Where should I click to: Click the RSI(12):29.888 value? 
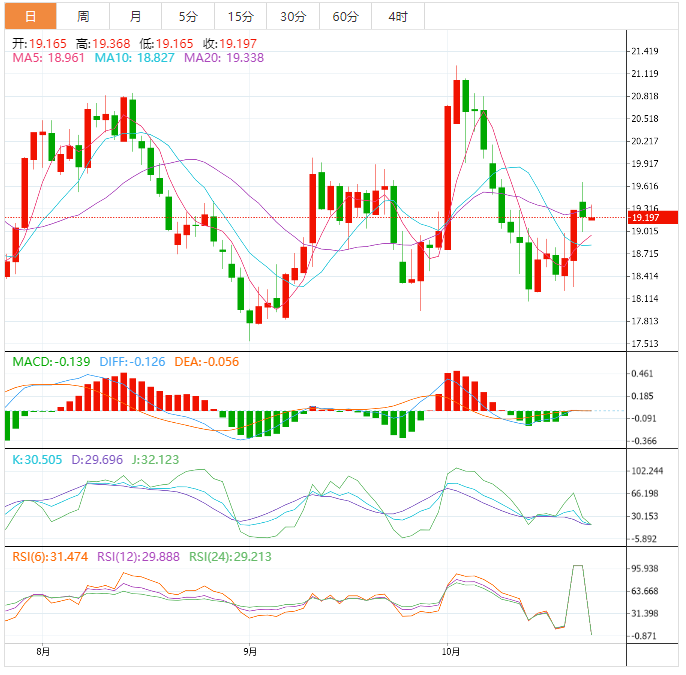pyautogui.click(x=138, y=557)
